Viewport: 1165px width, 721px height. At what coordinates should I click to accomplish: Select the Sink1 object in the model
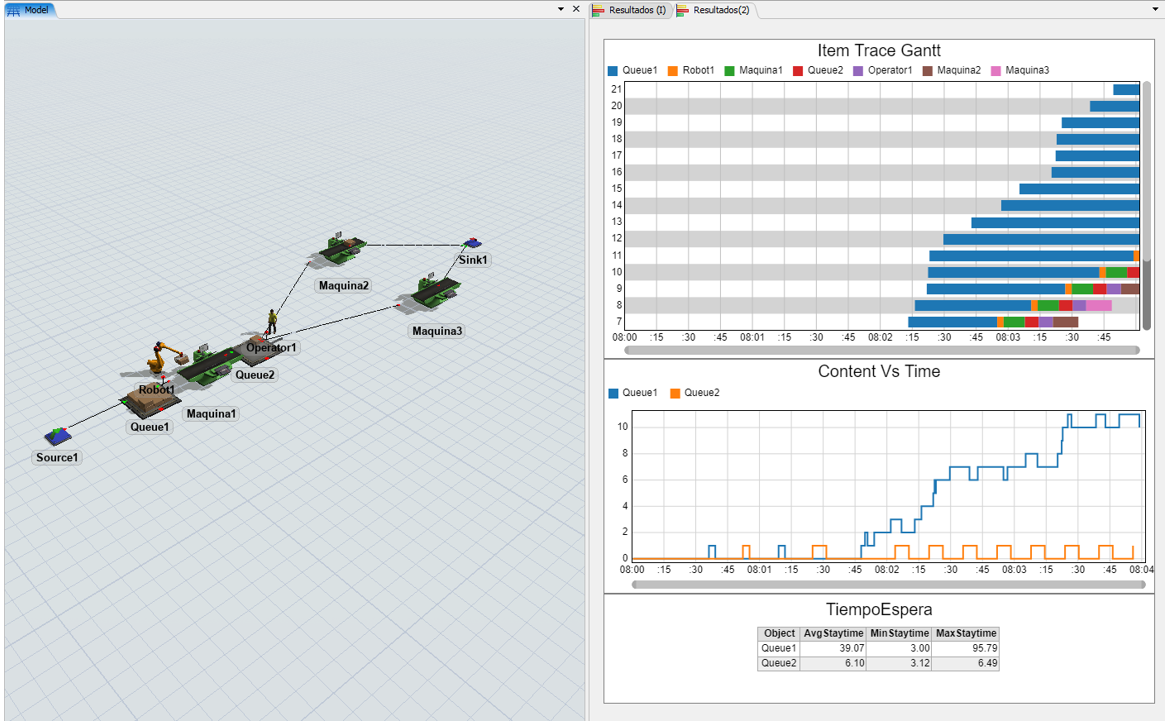[x=472, y=243]
